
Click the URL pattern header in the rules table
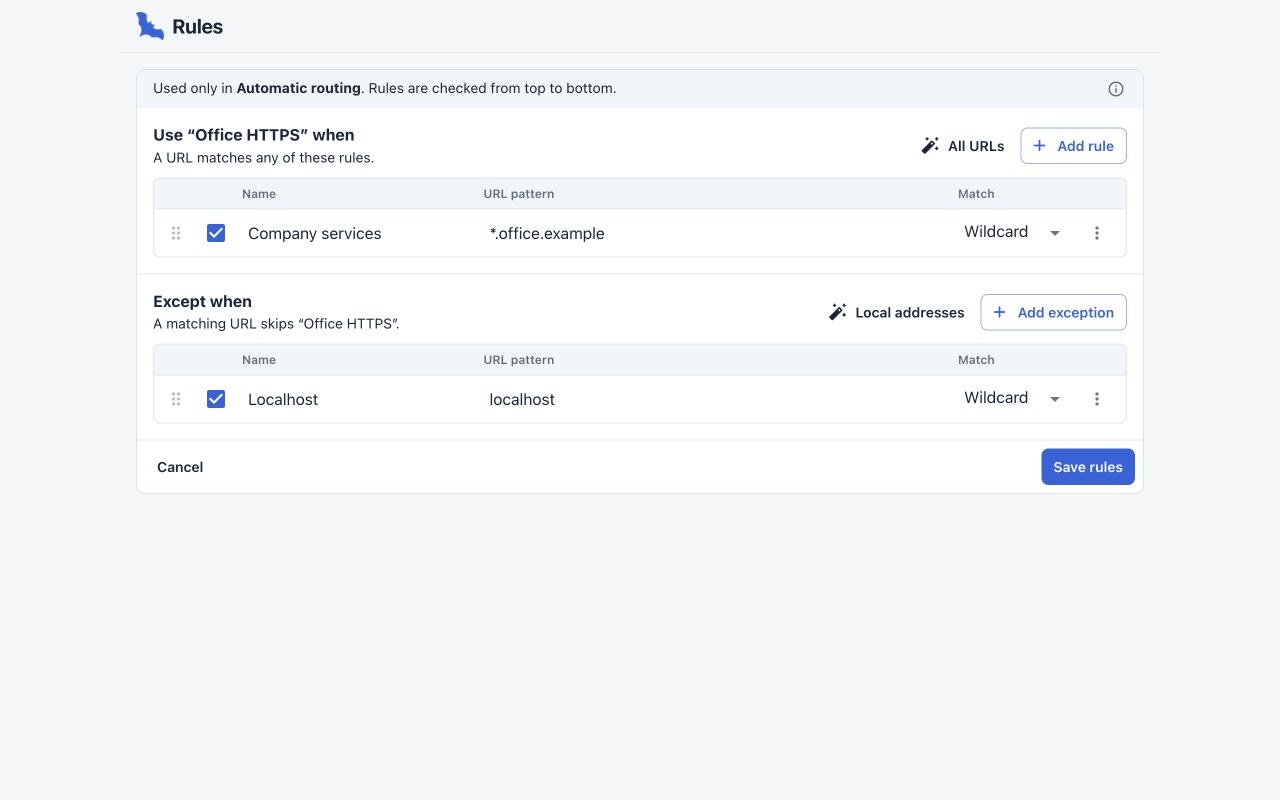519,194
